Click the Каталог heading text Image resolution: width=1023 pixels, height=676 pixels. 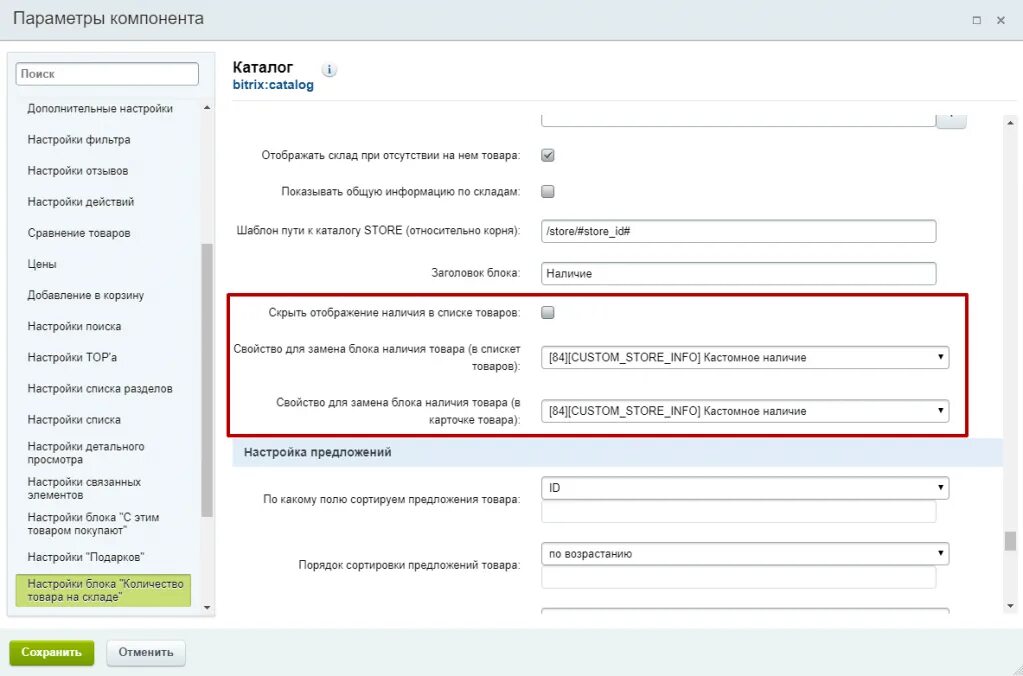pos(263,67)
